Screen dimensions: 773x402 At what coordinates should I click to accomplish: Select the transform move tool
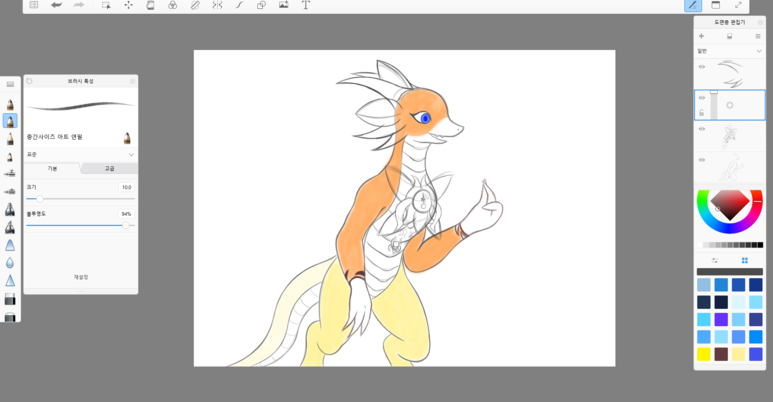(128, 5)
